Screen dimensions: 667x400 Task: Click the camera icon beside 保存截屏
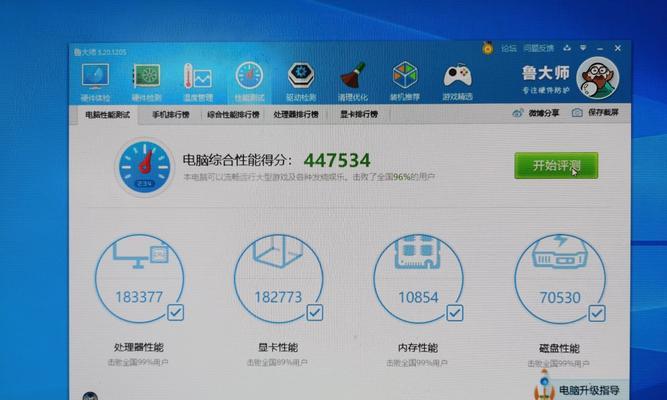tap(577, 113)
